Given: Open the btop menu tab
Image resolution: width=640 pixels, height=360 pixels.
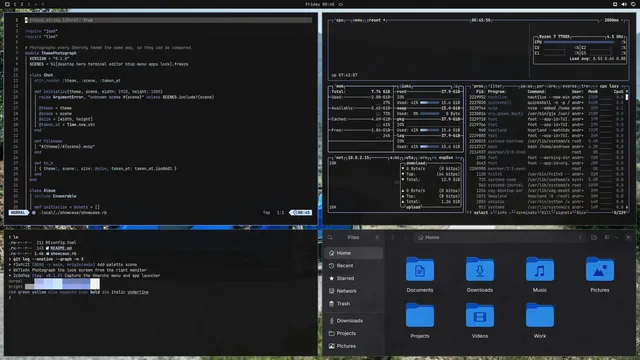Looking at the screenshot, I should 358,20.
